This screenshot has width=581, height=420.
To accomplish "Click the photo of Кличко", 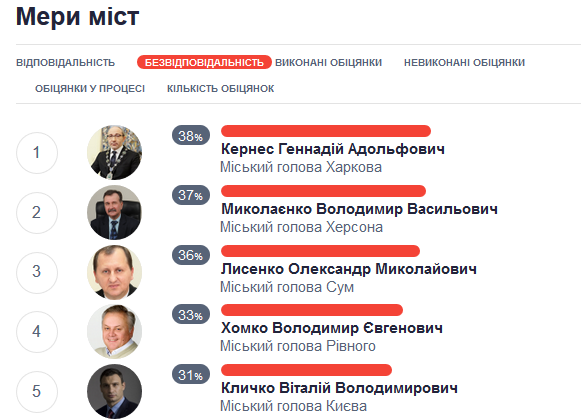I will coord(114,391).
